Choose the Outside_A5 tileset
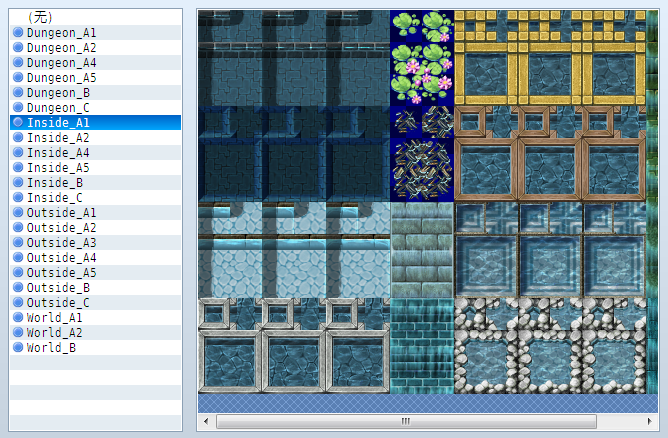 pyautogui.click(x=95, y=273)
